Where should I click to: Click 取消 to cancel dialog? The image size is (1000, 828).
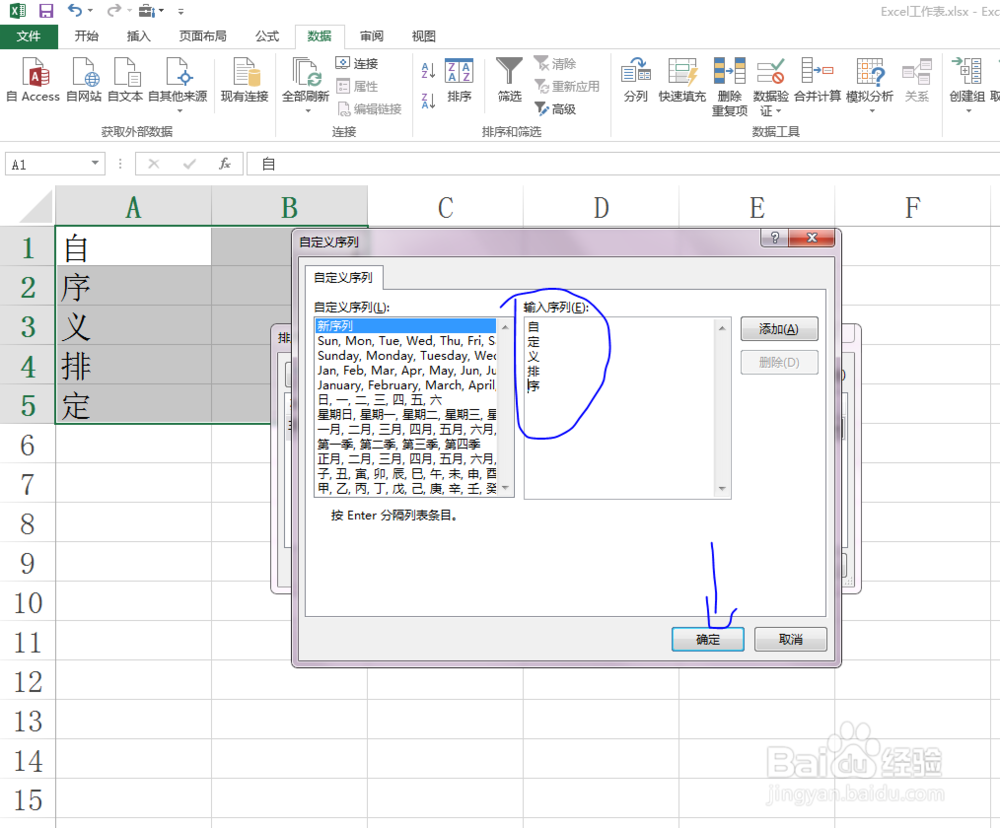(x=791, y=639)
